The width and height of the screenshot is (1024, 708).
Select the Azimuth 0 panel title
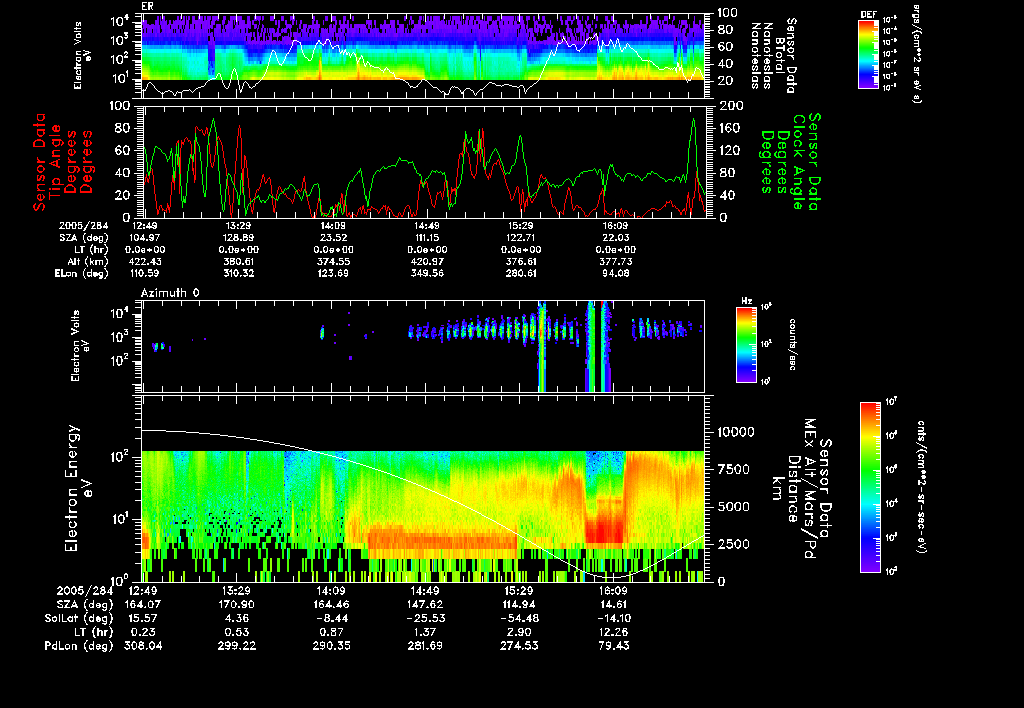pos(170,293)
